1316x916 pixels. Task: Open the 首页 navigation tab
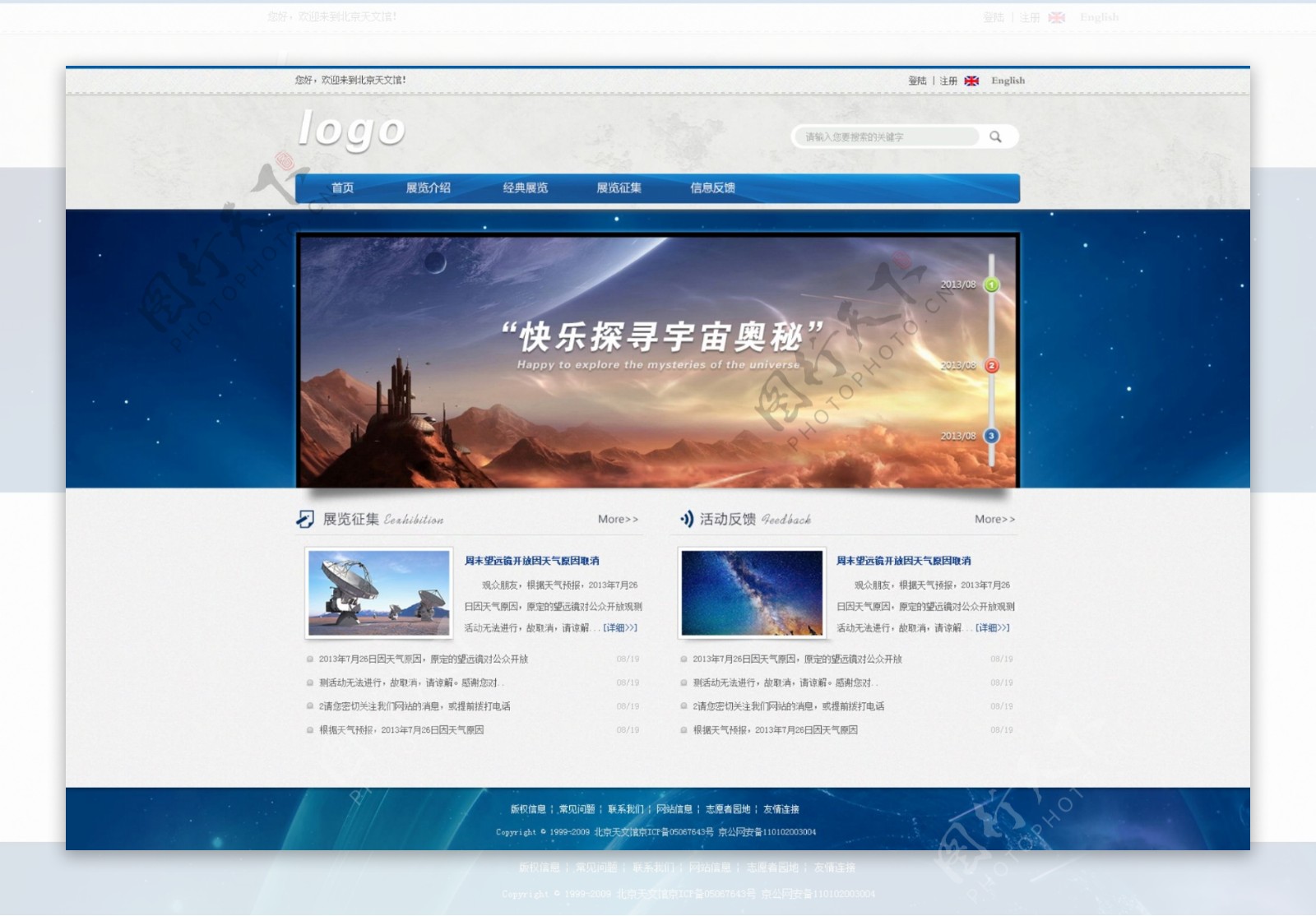pyautogui.click(x=342, y=187)
